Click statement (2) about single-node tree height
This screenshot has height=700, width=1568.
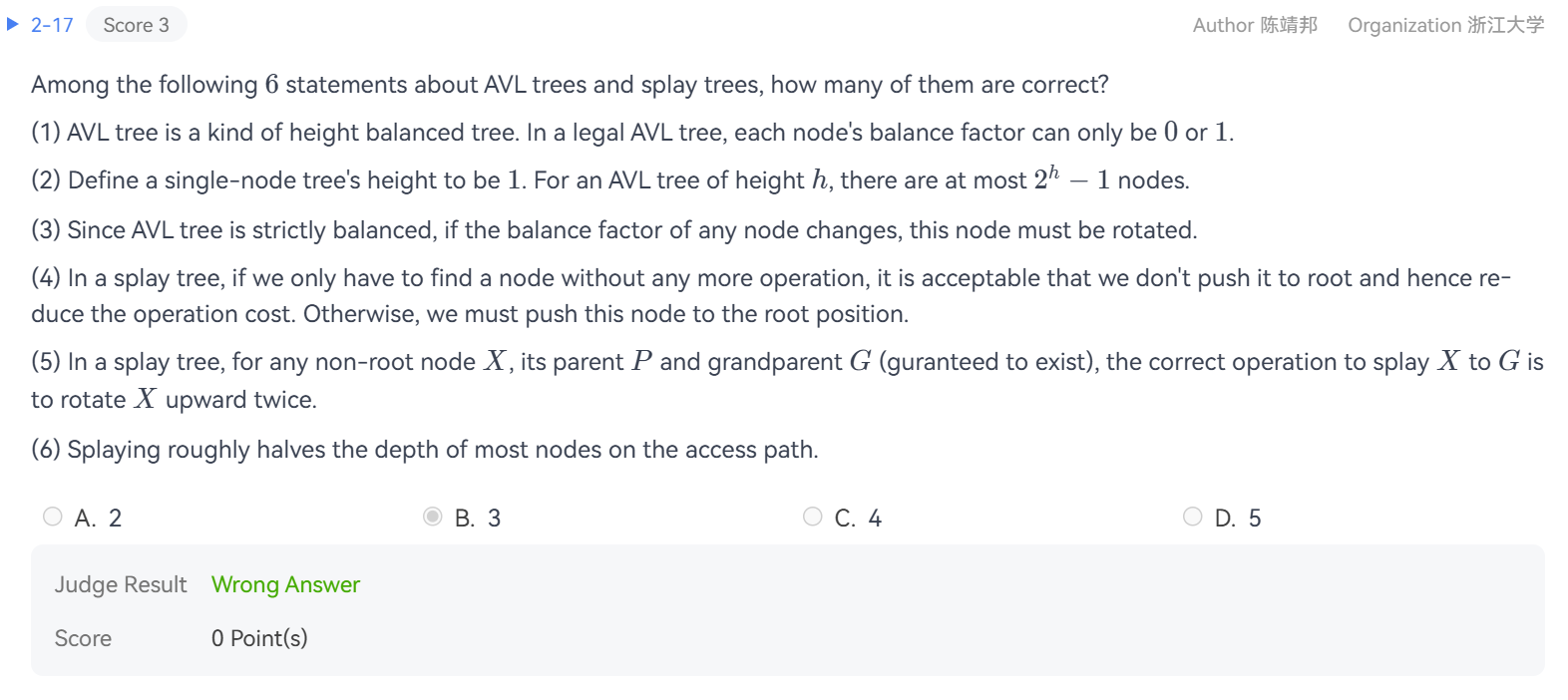pyautogui.click(x=609, y=180)
